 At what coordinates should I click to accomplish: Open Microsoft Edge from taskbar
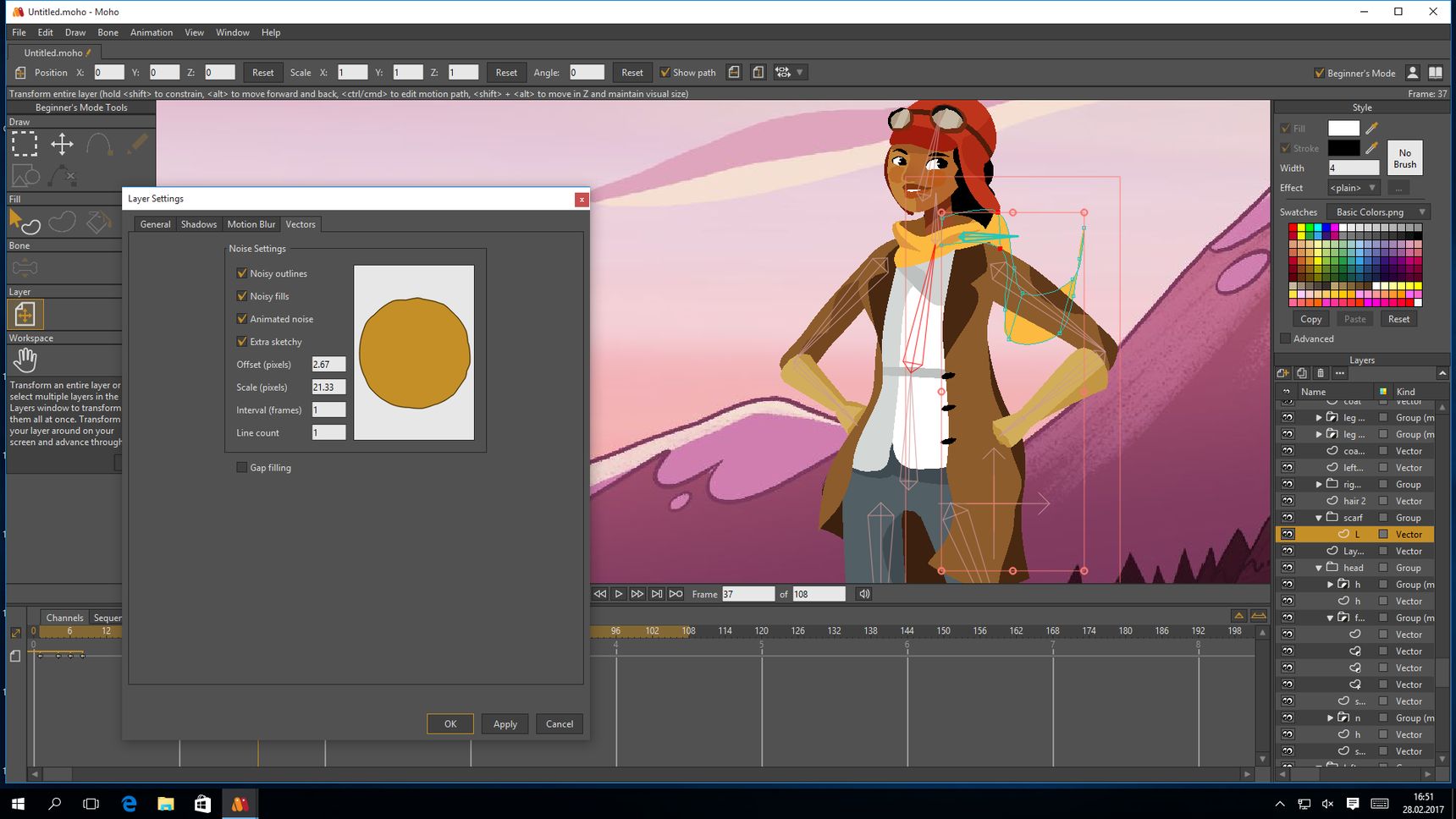click(x=129, y=804)
